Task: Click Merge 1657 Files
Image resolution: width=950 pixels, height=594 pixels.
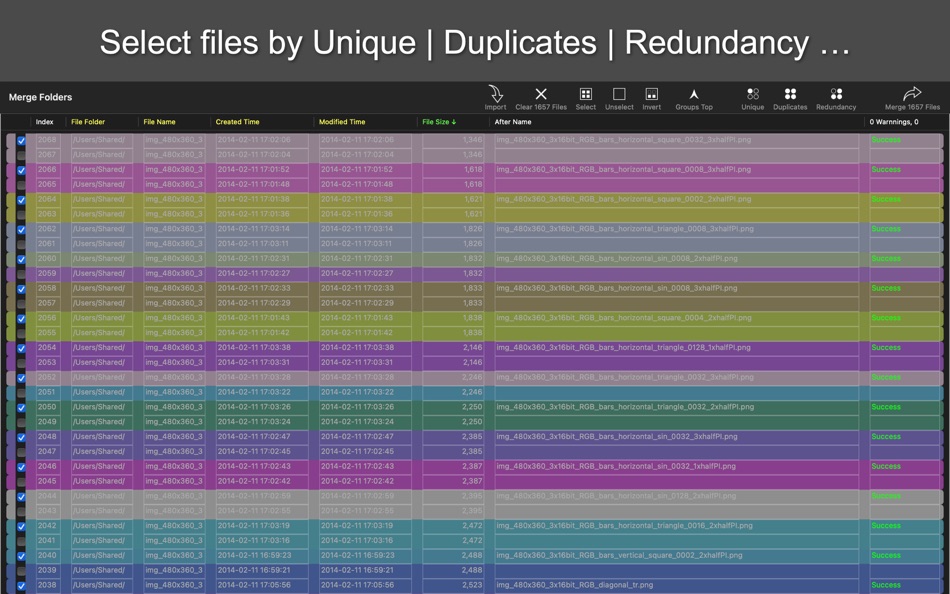Action: pos(912,97)
